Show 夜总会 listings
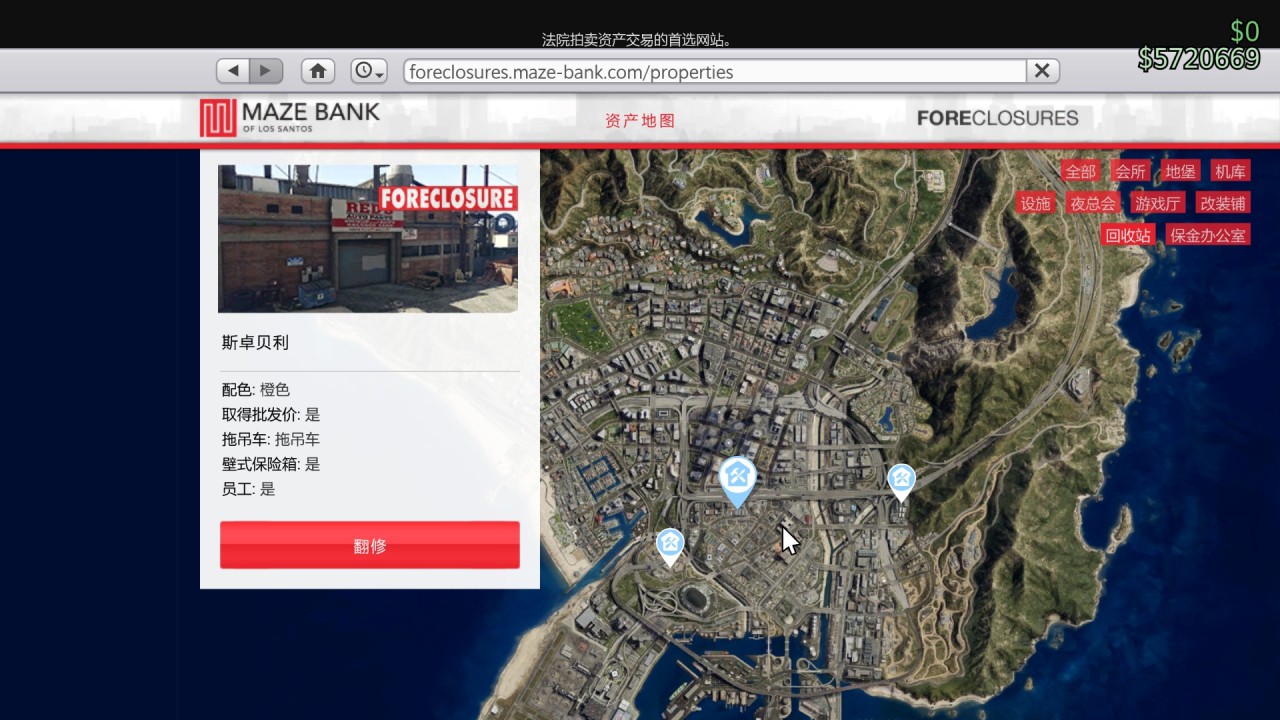Image resolution: width=1280 pixels, height=720 pixels. (1093, 203)
